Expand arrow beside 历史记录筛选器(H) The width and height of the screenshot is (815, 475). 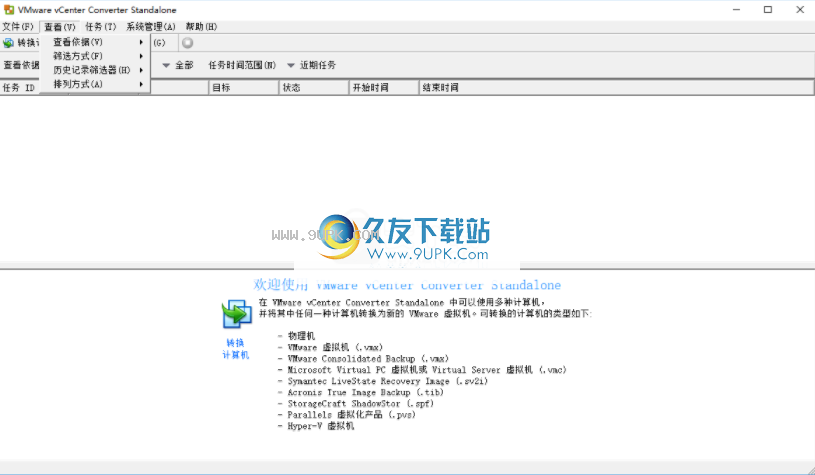[141, 70]
